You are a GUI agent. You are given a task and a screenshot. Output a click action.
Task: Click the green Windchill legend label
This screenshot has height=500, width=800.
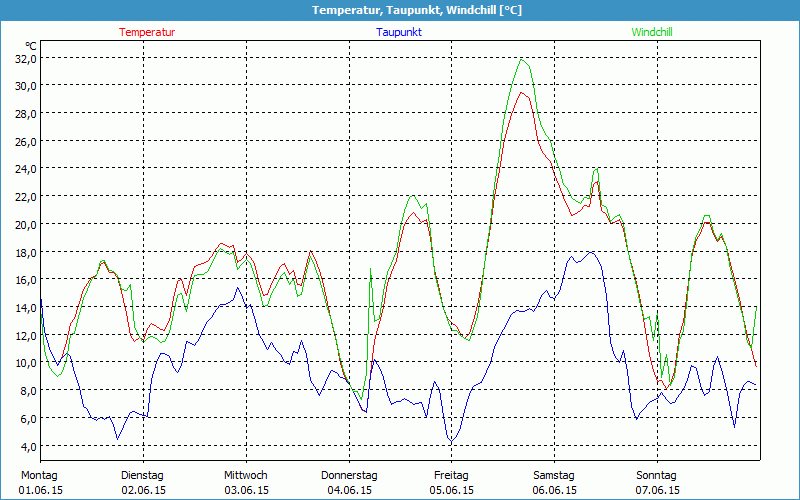tap(652, 32)
